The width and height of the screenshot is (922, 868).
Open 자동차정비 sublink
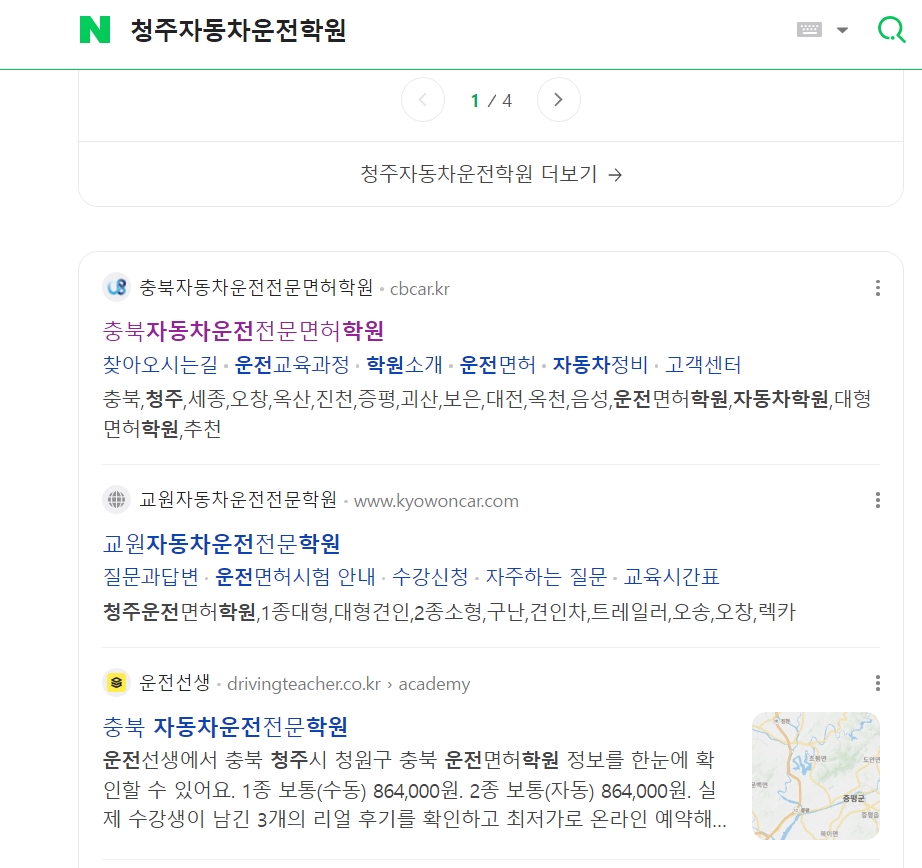(x=600, y=365)
